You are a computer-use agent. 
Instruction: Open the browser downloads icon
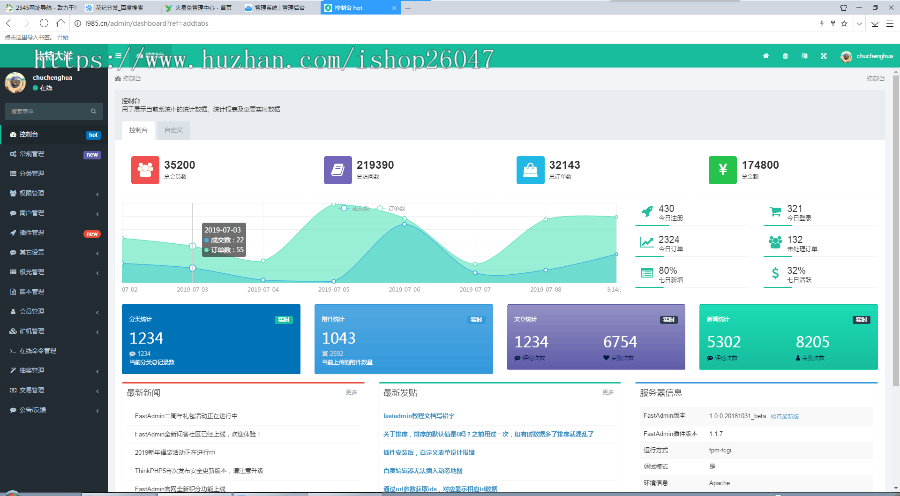click(875, 24)
